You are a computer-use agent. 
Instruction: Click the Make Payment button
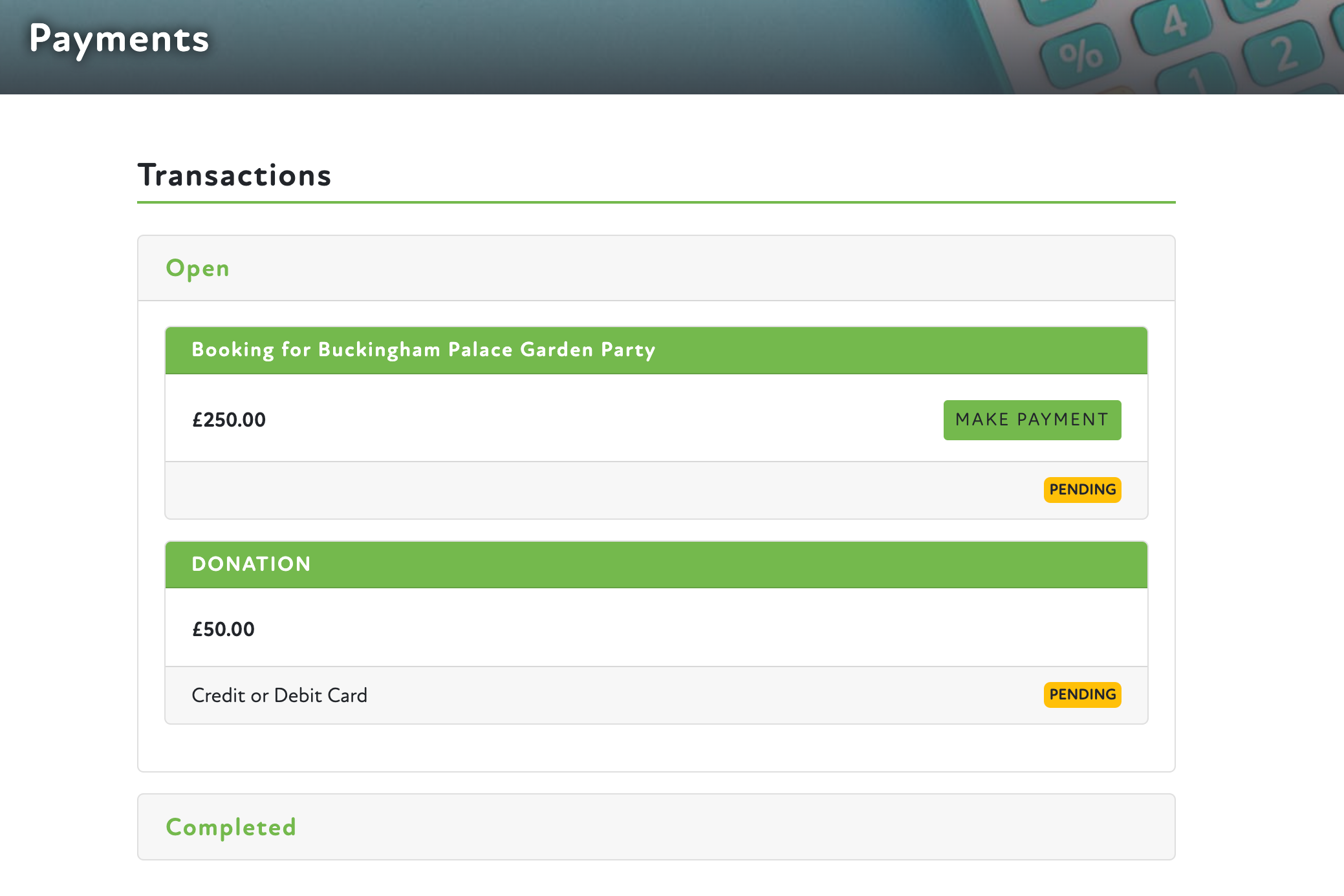pos(1032,420)
